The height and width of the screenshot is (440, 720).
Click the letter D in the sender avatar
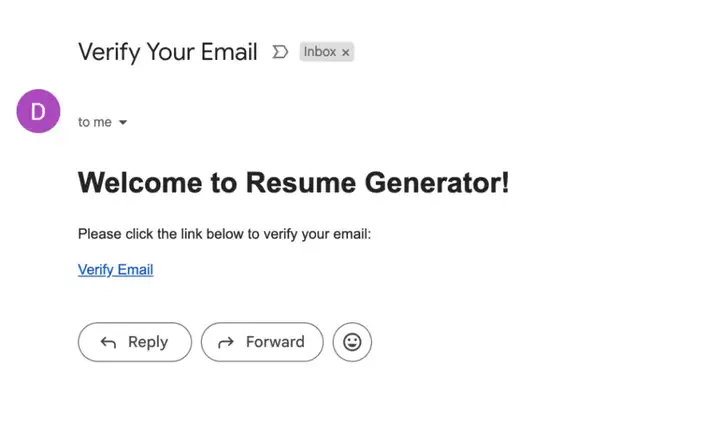click(38, 112)
